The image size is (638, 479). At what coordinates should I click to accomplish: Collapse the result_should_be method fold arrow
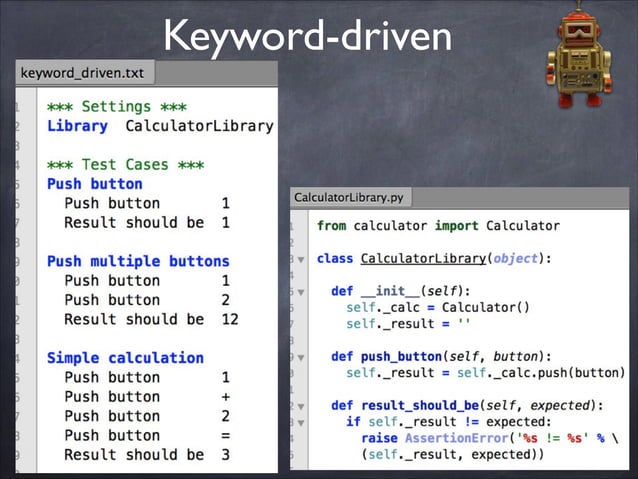pos(301,406)
